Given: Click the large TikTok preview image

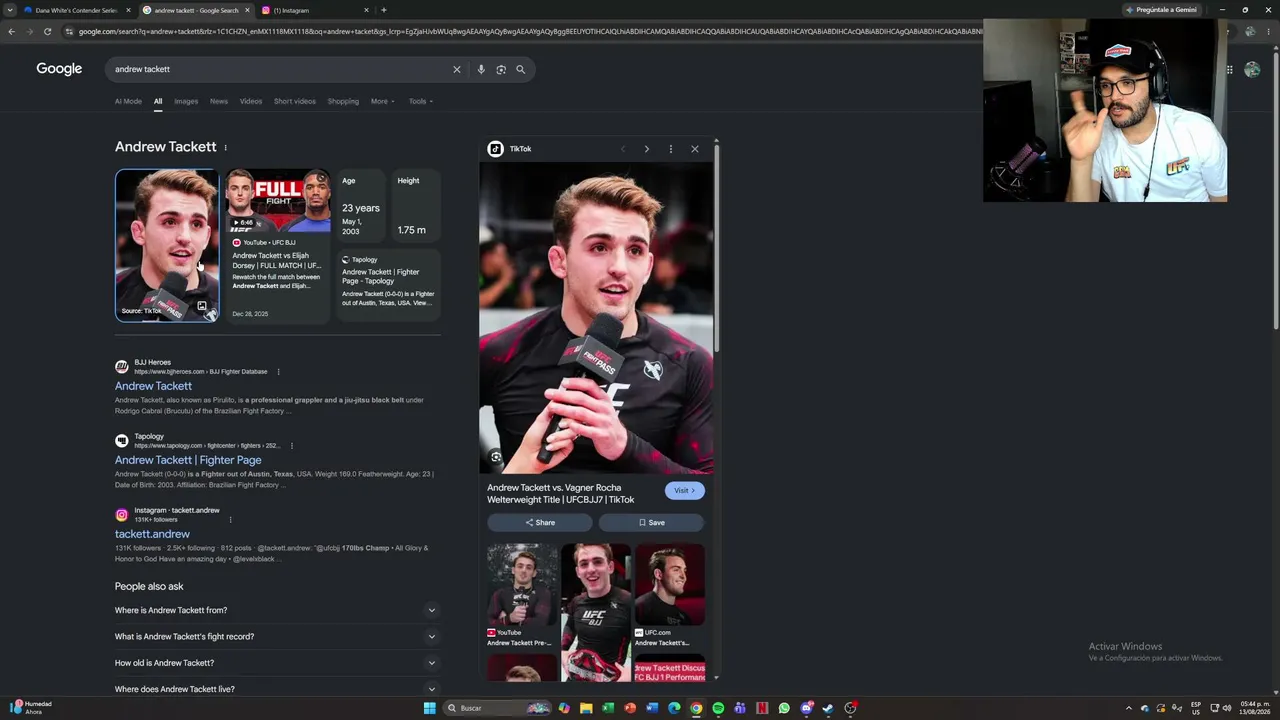Looking at the screenshot, I should pyautogui.click(x=596, y=318).
